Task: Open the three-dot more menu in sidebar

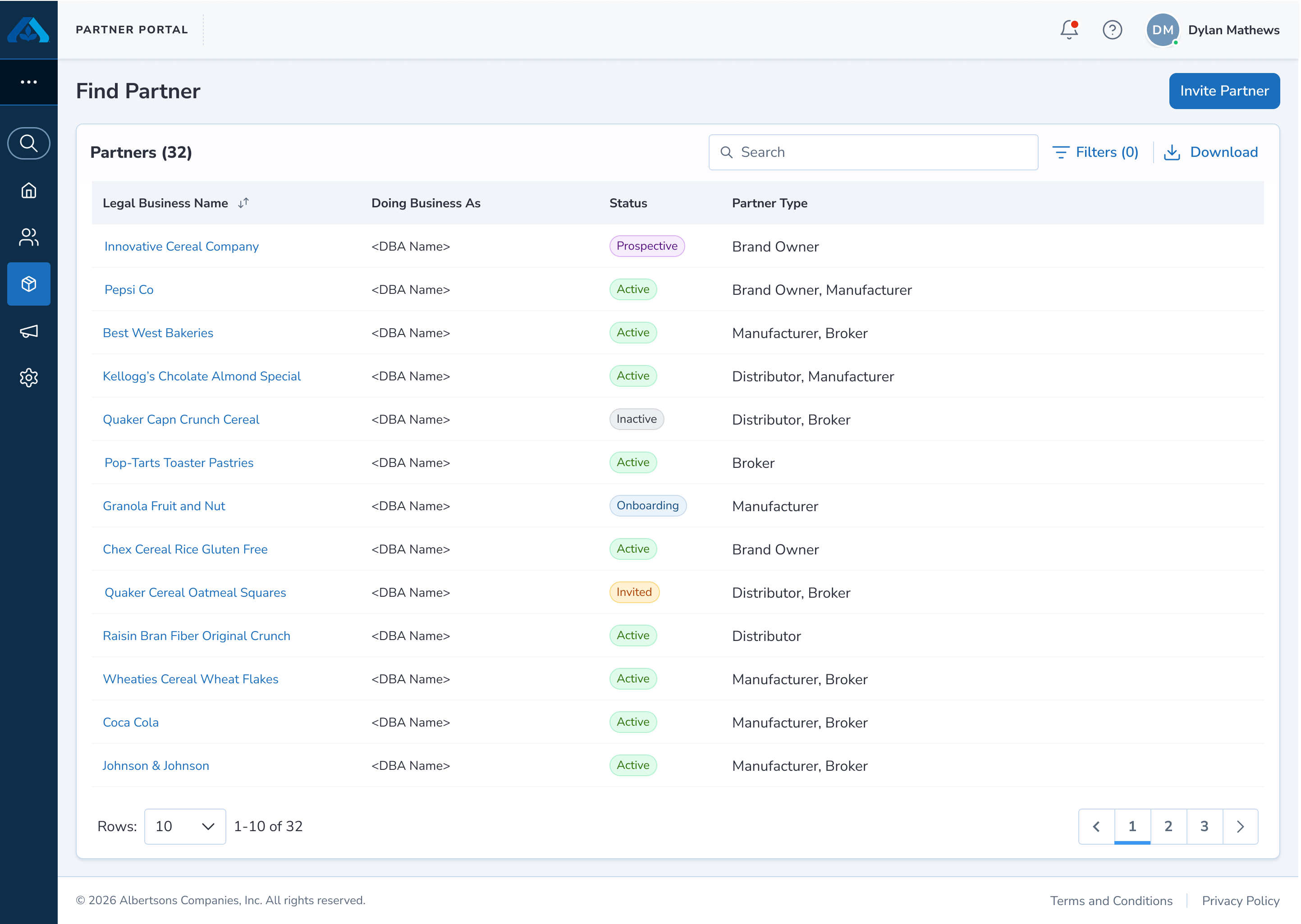Action: 28,82
